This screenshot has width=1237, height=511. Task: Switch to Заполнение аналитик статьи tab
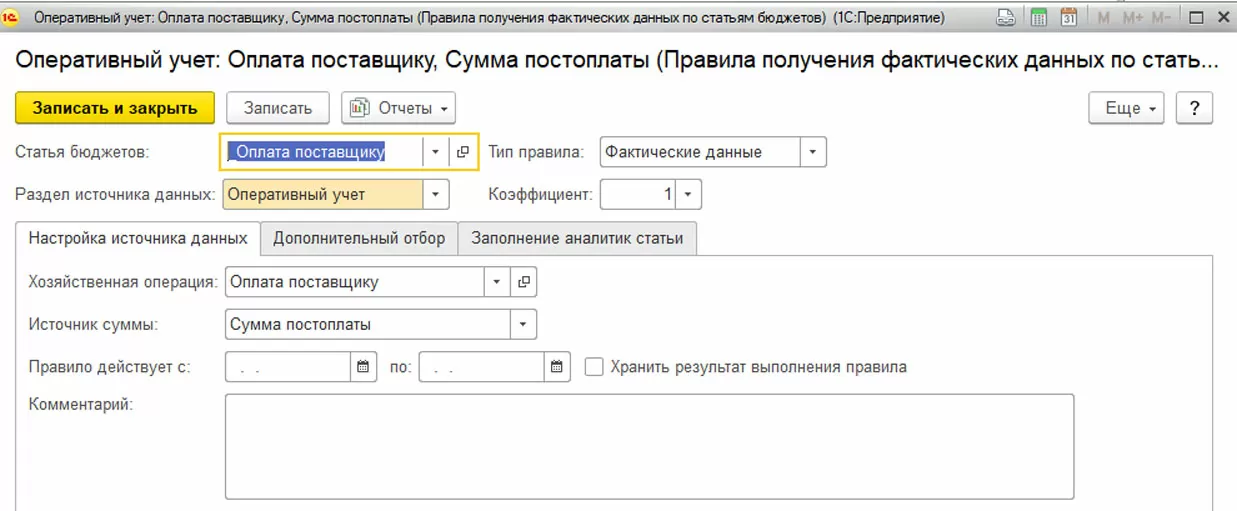(x=577, y=238)
